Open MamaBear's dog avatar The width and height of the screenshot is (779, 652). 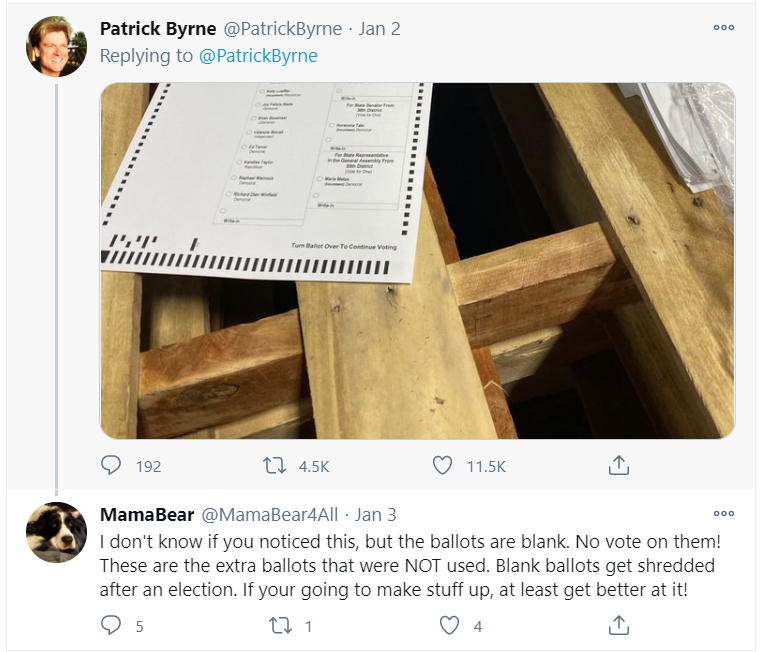[56, 532]
